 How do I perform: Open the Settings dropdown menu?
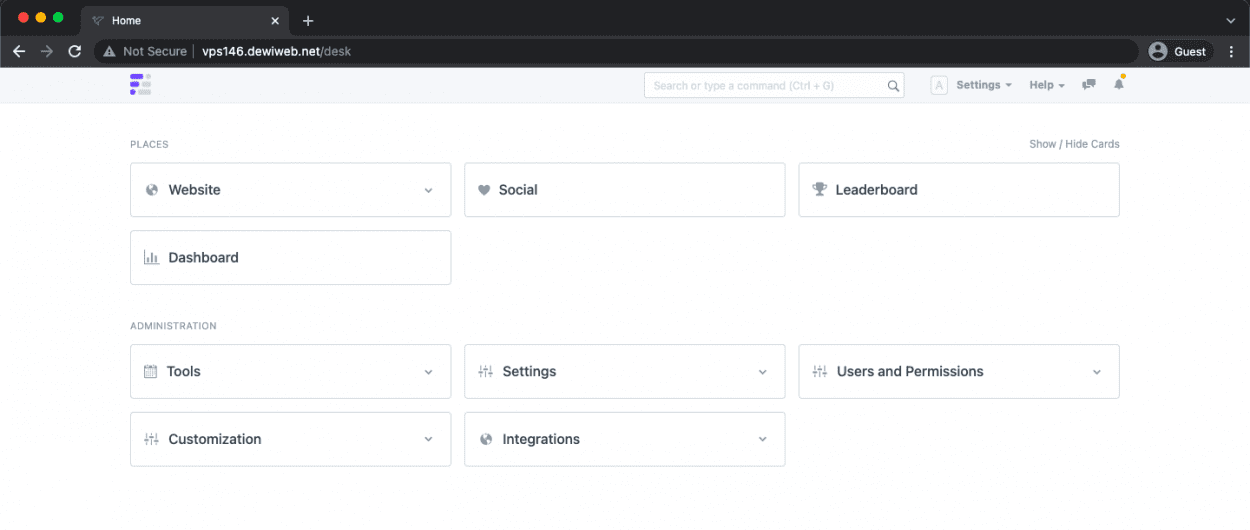984,85
